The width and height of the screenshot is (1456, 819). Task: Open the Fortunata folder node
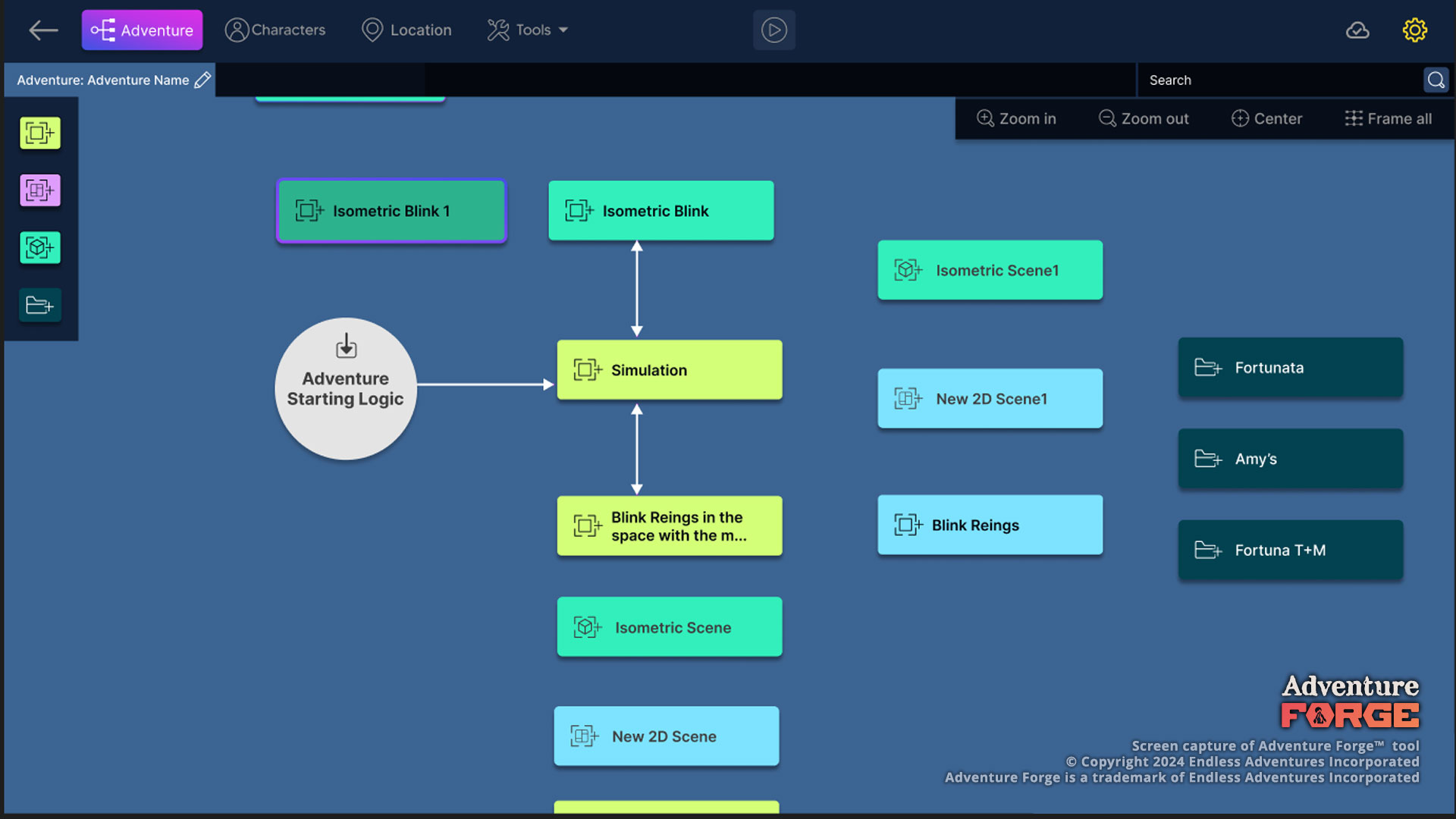click(x=1291, y=368)
